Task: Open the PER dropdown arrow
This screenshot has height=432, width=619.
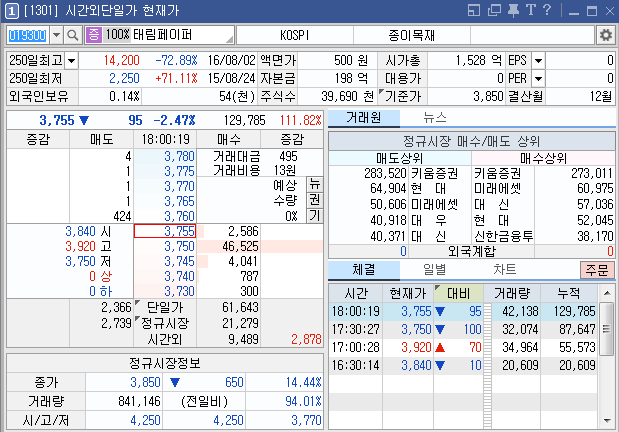Action: point(538,79)
